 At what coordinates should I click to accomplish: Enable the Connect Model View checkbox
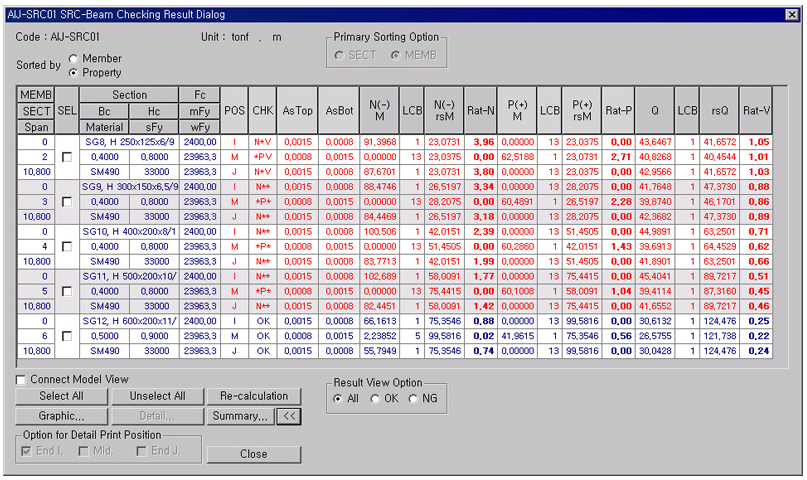click(22, 380)
